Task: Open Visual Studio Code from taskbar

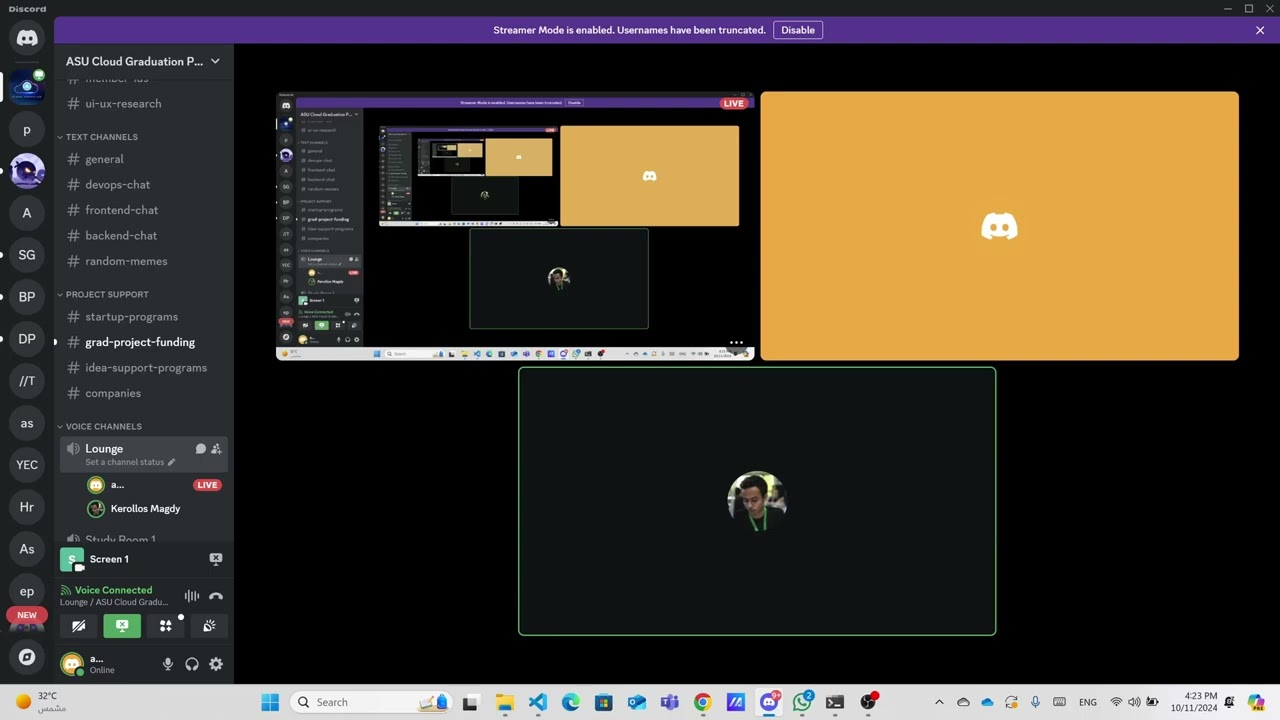Action: tap(537, 702)
